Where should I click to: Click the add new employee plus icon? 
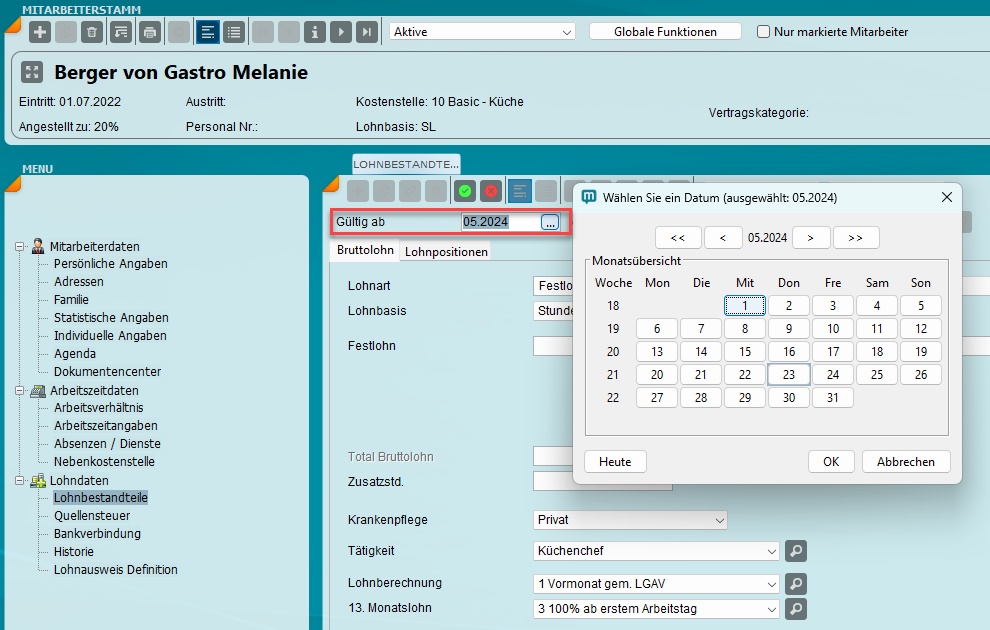[x=40, y=32]
